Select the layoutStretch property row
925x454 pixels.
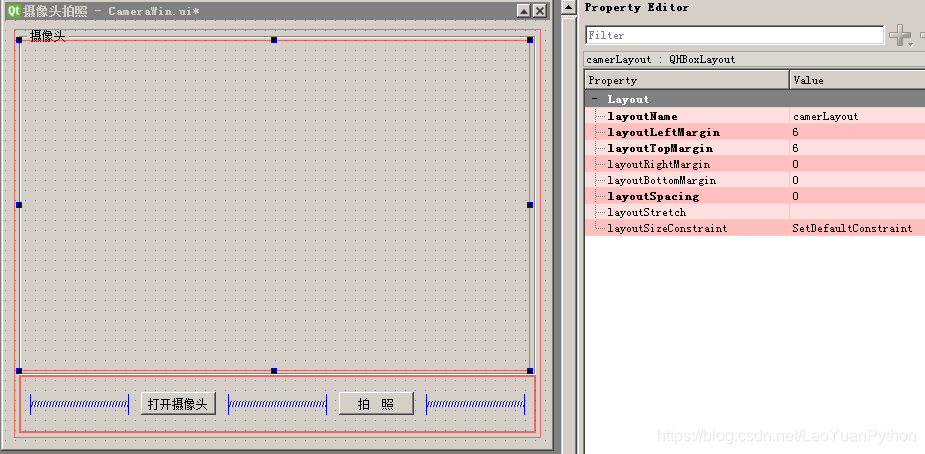coord(755,212)
